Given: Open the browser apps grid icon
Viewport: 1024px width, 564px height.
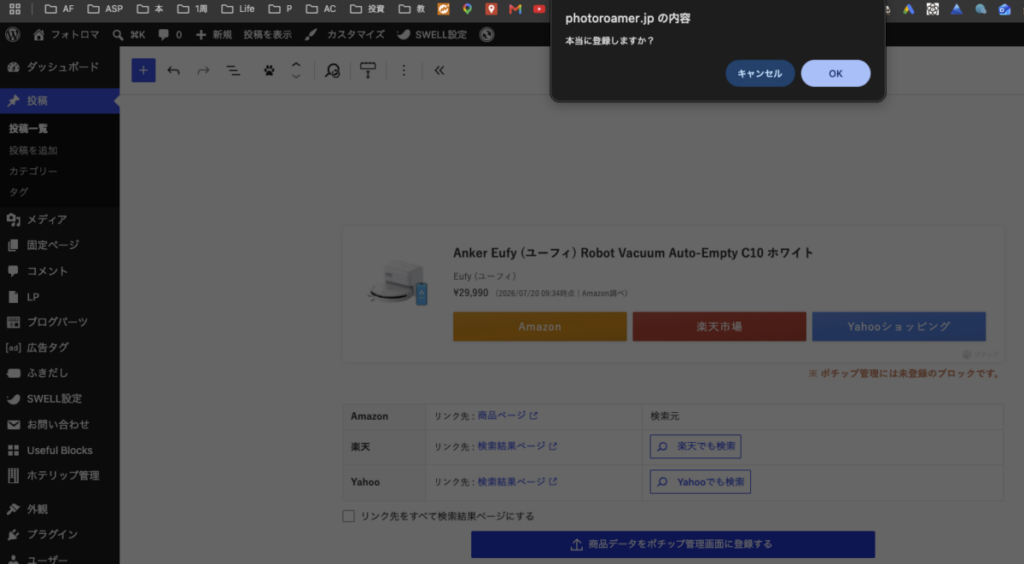Looking at the screenshot, I should 14,8.
